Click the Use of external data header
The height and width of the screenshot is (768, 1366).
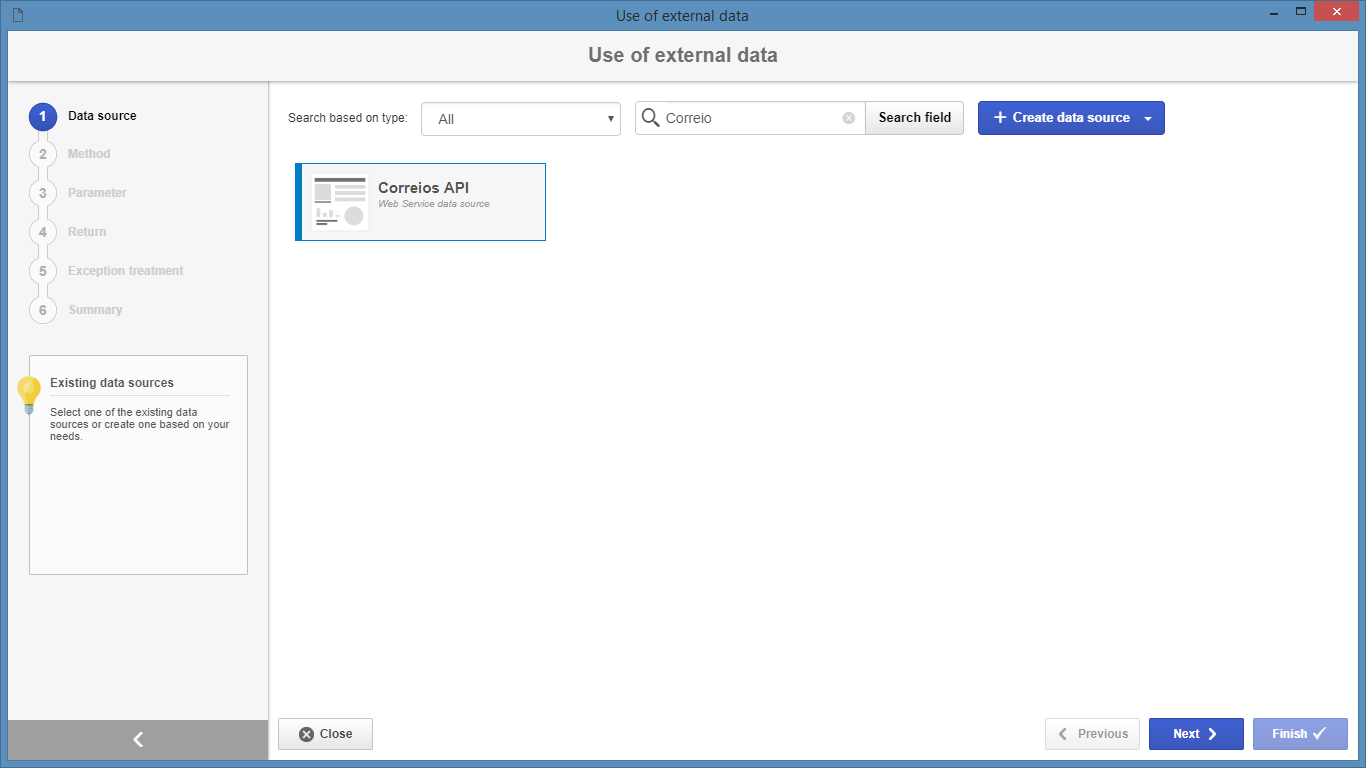683,55
